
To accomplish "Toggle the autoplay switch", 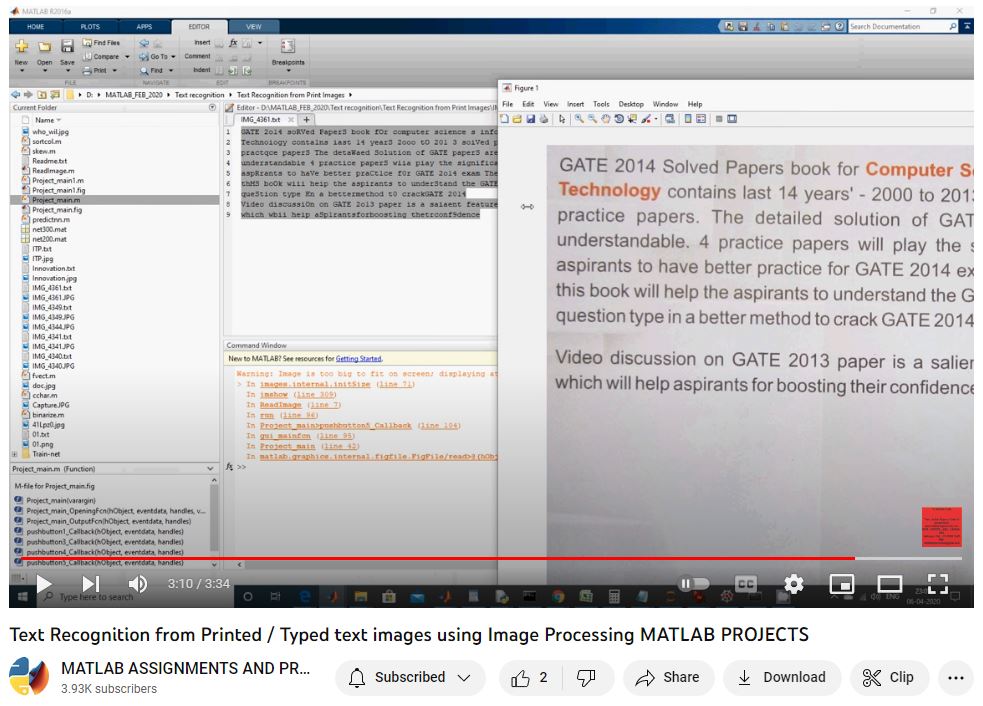I will click(x=694, y=583).
